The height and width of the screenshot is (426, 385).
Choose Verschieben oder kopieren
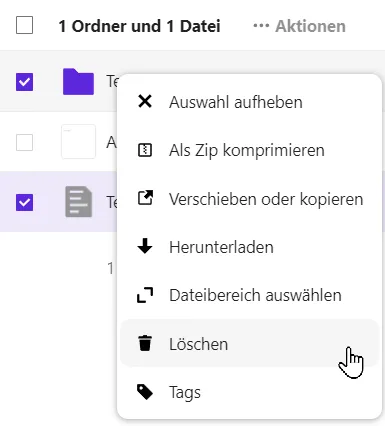click(249, 198)
